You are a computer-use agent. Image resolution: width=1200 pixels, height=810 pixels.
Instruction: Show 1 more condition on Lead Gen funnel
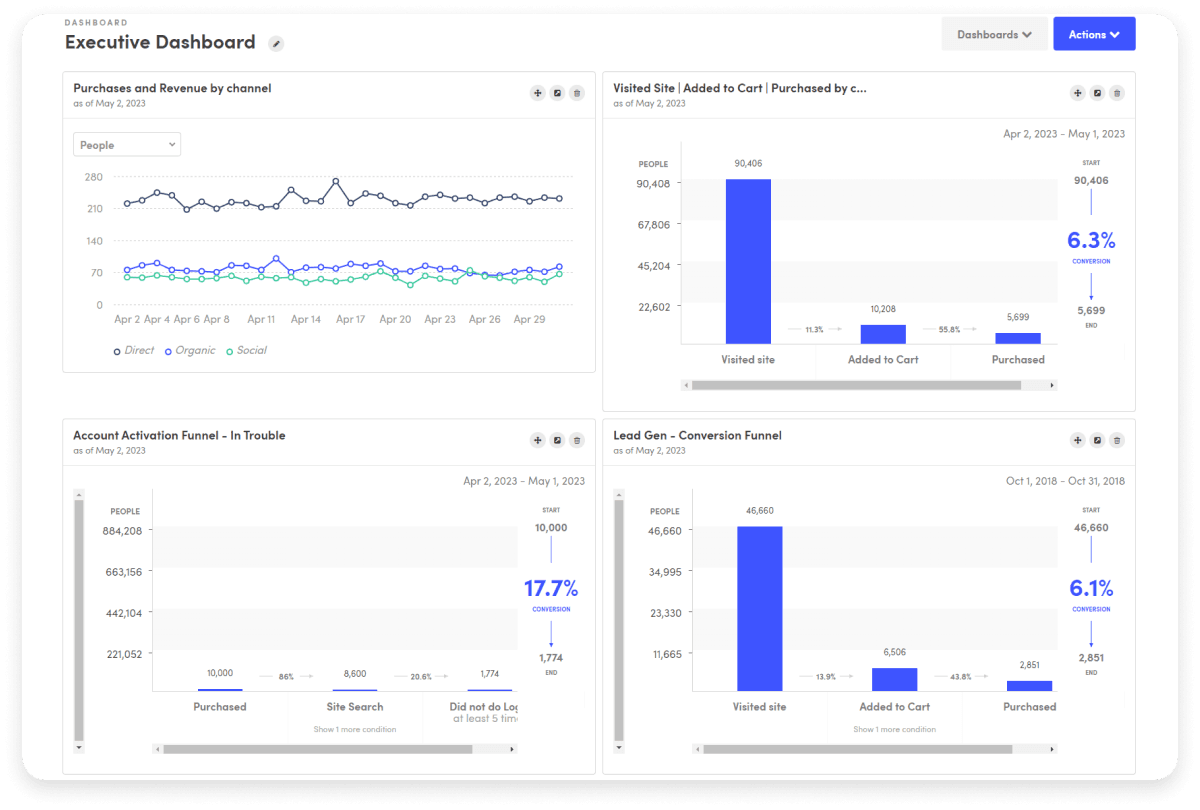coord(894,729)
